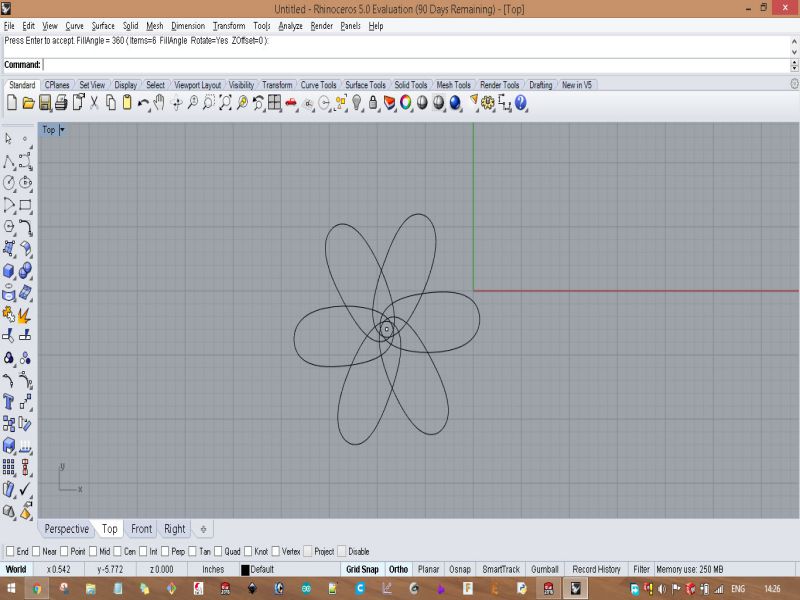Print with the printer icon
Screen dimensions: 800x600
tap(61, 103)
